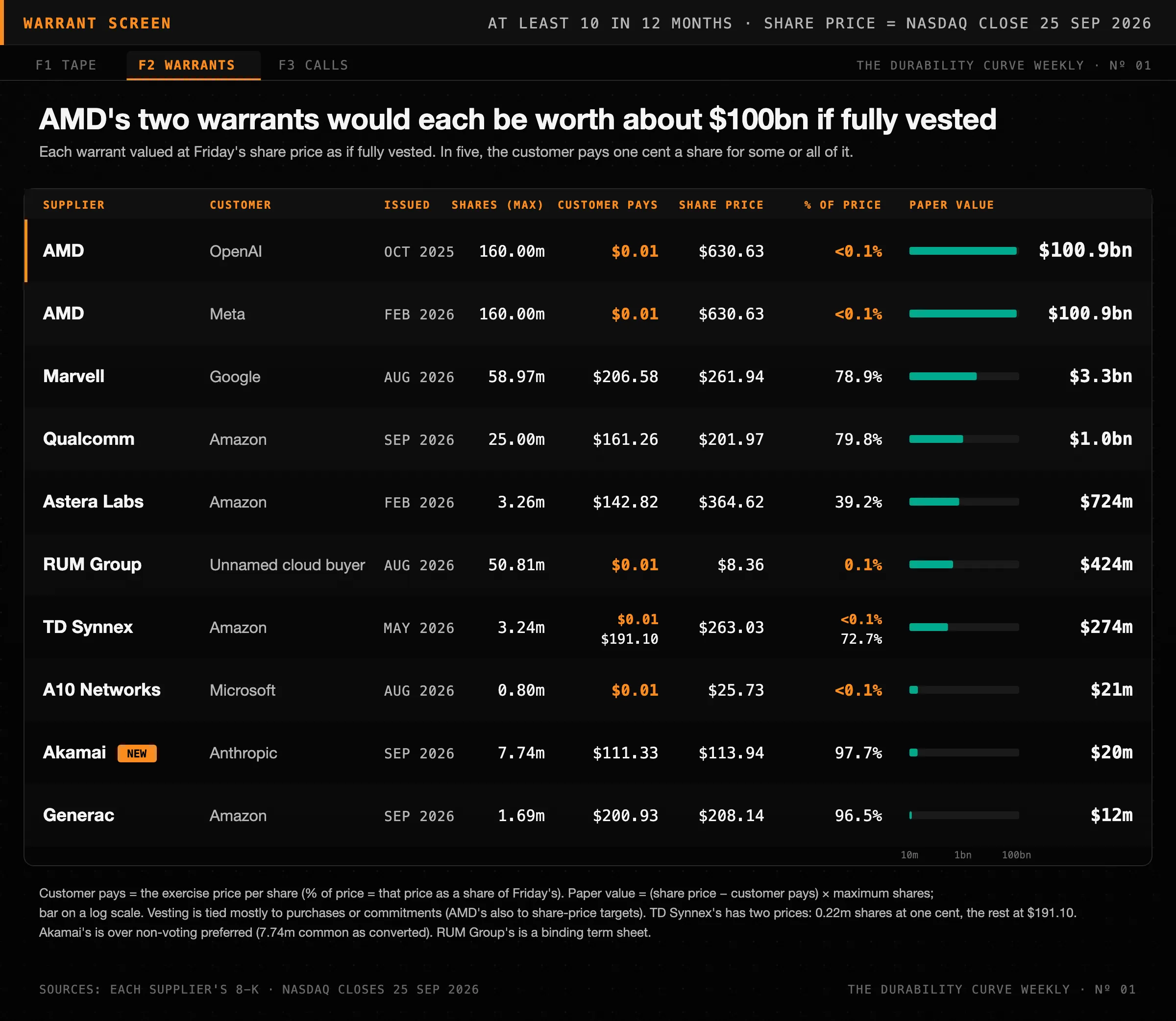Click the paper value bar for Marvell
This screenshot has height=1021, width=1176.
pyautogui.click(x=964, y=376)
